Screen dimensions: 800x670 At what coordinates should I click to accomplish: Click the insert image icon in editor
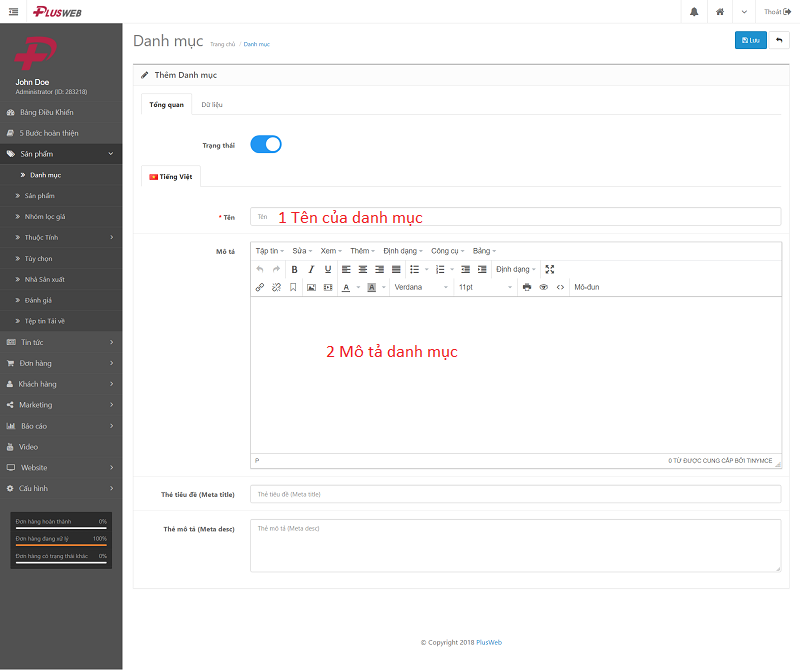(x=311, y=287)
